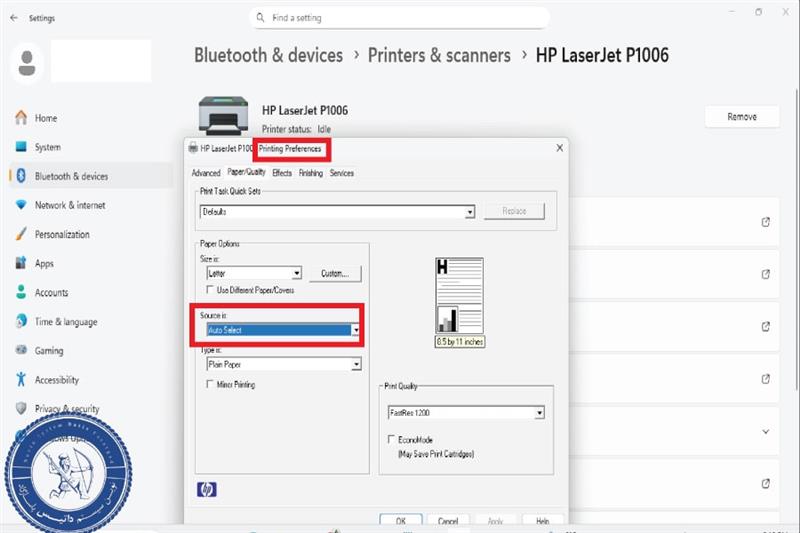Viewport: 800px width, 533px height.
Task: Click the Find a setting search box
Action: (400, 18)
